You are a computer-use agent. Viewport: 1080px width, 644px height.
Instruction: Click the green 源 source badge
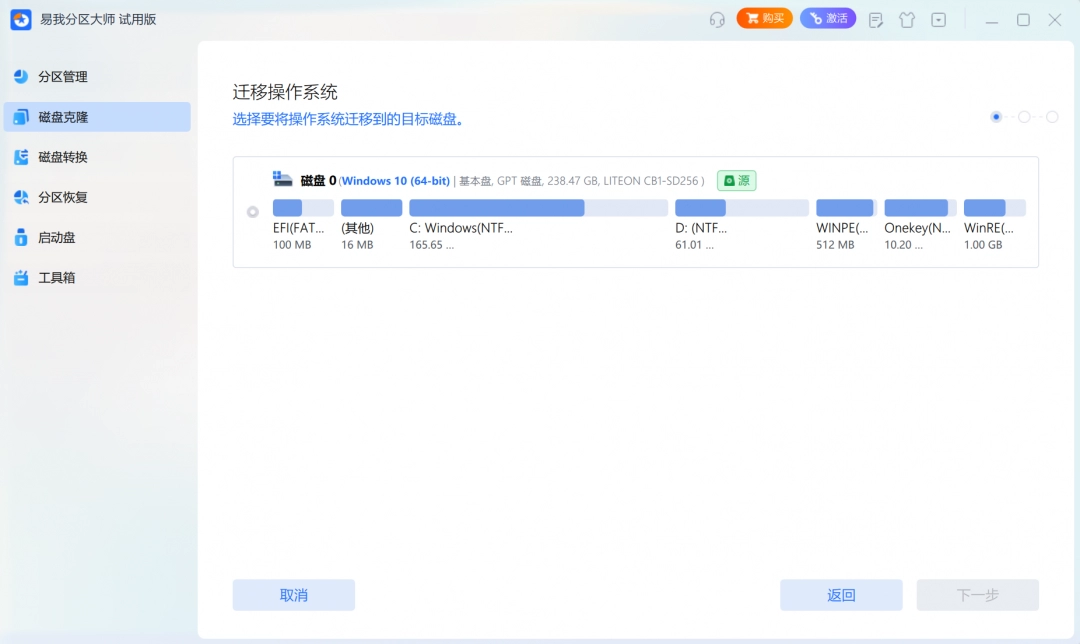(736, 180)
